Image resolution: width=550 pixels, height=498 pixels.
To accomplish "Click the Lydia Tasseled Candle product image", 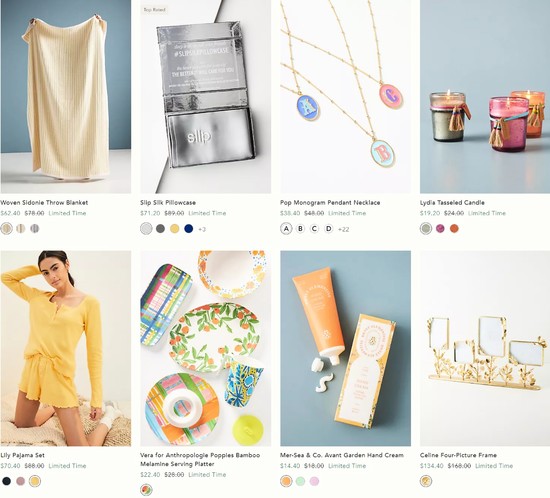I will tap(485, 96).
